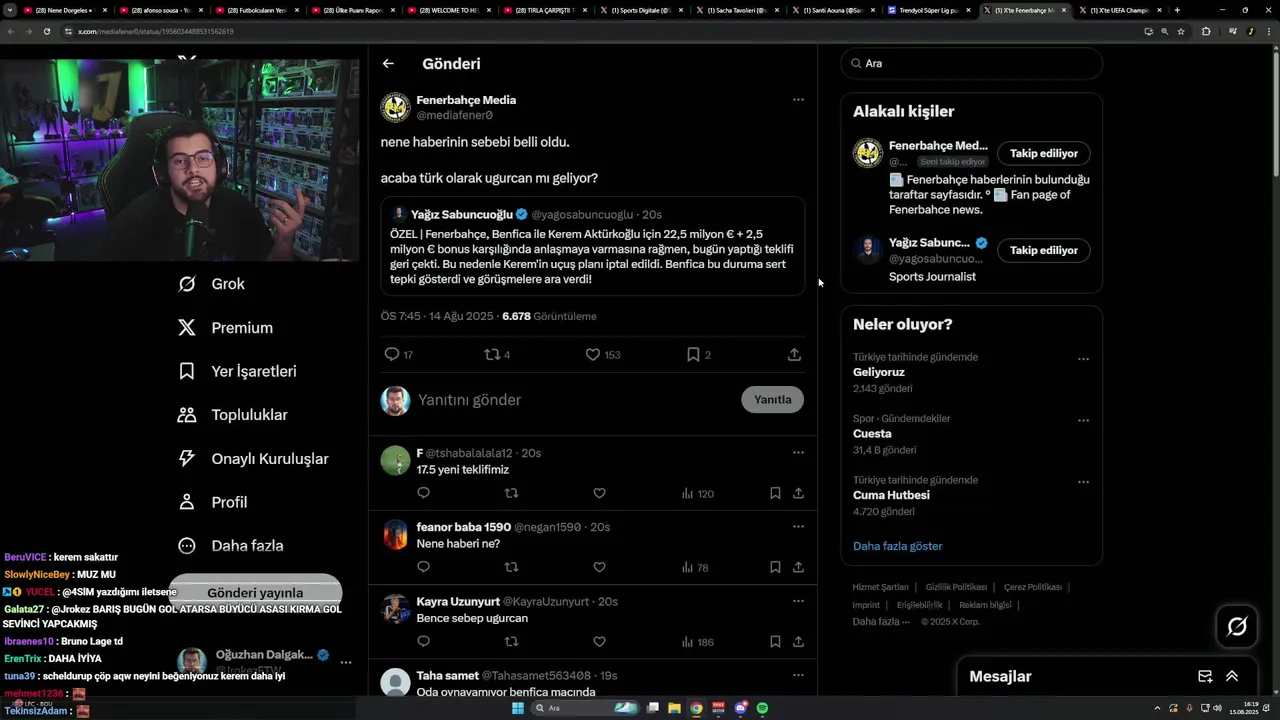Like 'Bence sebep ugurcan' comment
The width and height of the screenshot is (1280, 720).
tap(599, 642)
